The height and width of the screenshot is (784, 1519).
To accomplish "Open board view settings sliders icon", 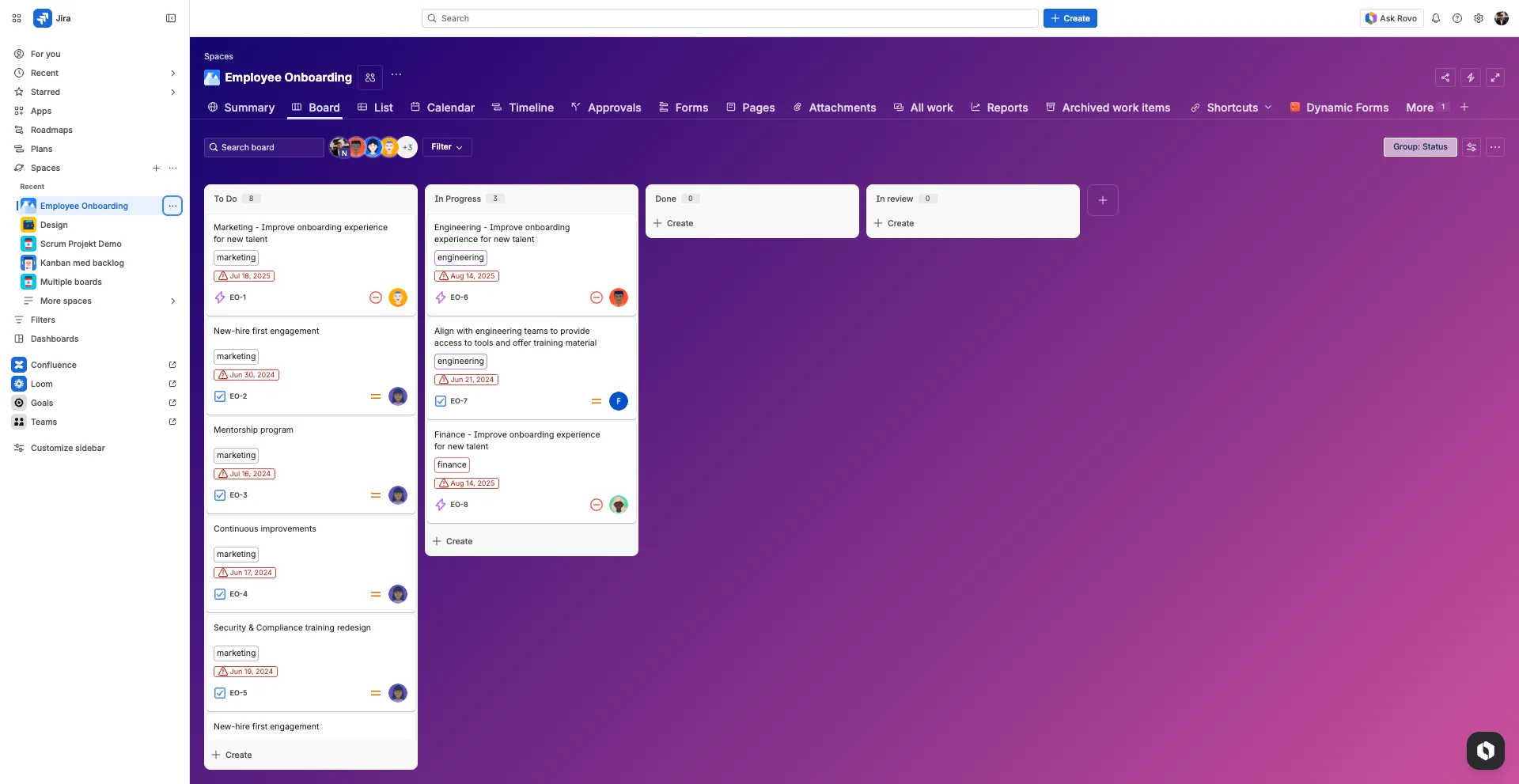I will 1472,147.
